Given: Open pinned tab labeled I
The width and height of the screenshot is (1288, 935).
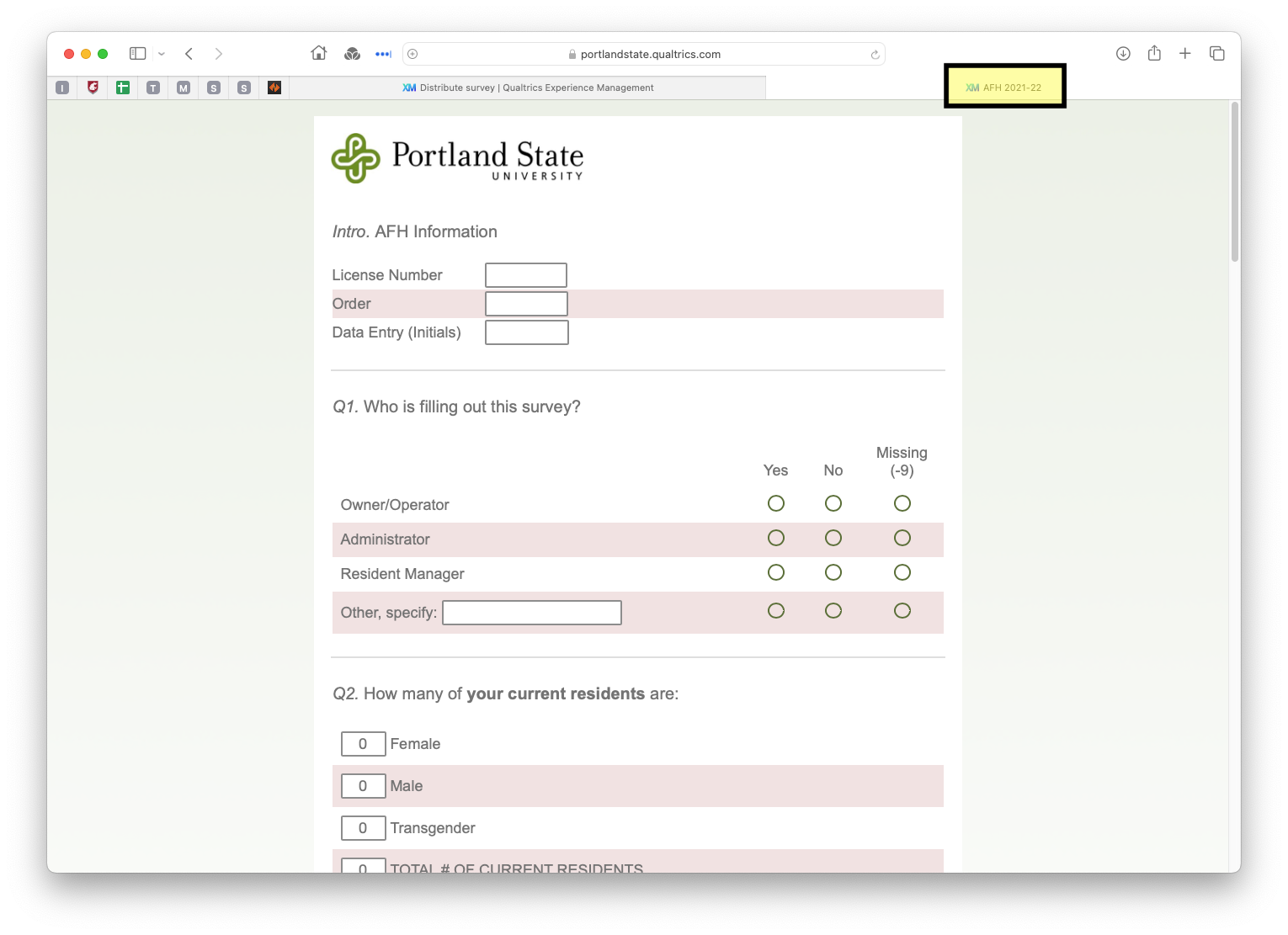Looking at the screenshot, I should (62, 88).
